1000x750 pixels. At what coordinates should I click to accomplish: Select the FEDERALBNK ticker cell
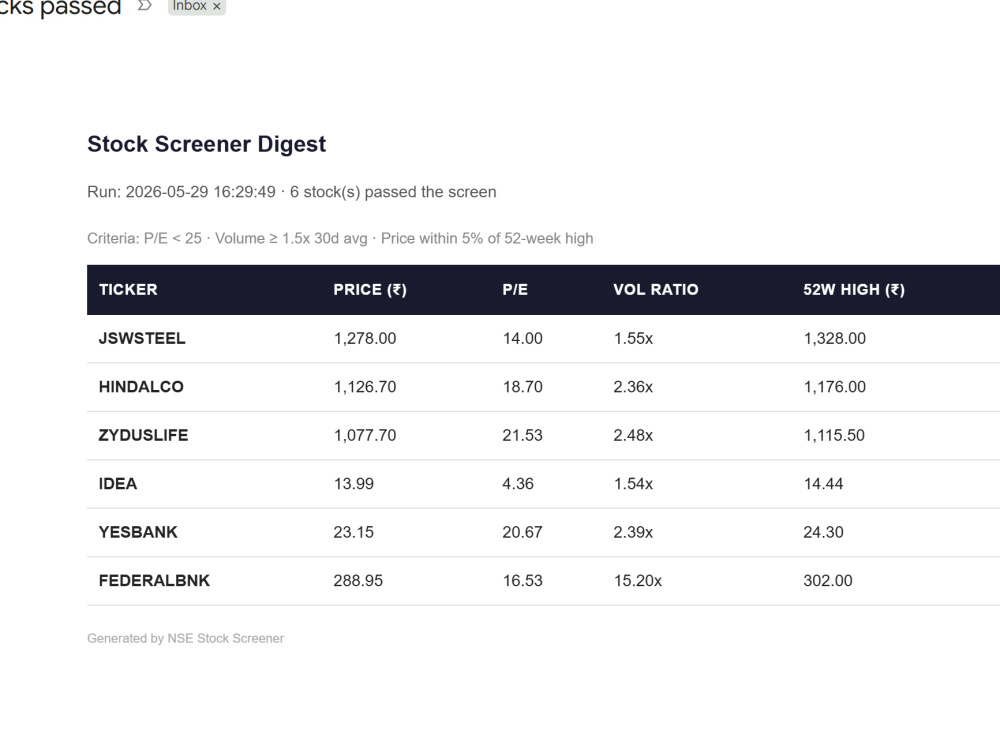coord(154,581)
